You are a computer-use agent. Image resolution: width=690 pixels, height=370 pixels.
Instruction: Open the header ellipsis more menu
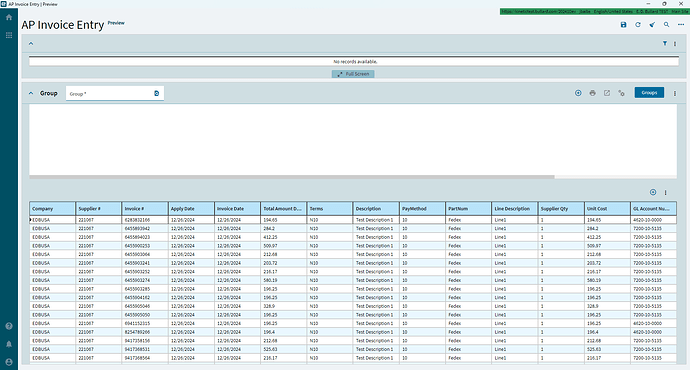pyautogui.click(x=681, y=25)
